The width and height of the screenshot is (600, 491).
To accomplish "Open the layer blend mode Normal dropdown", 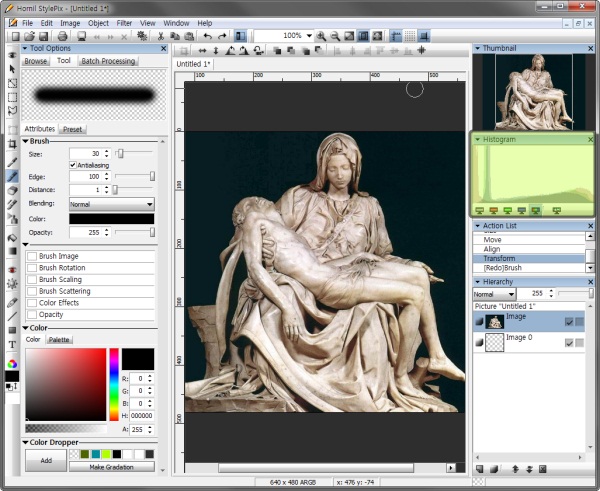I will click(x=495, y=294).
